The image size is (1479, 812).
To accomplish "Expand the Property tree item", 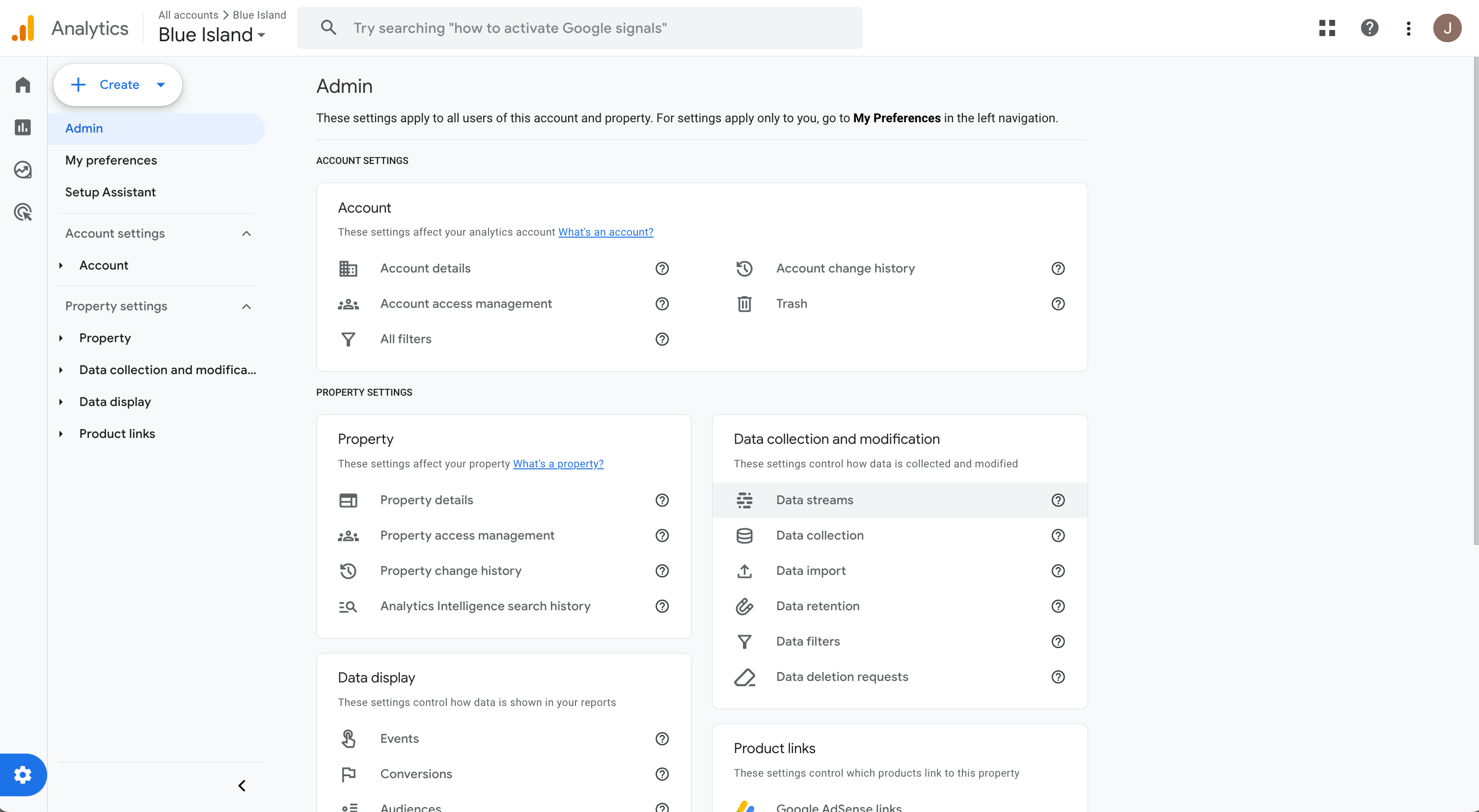I will 61,339.
